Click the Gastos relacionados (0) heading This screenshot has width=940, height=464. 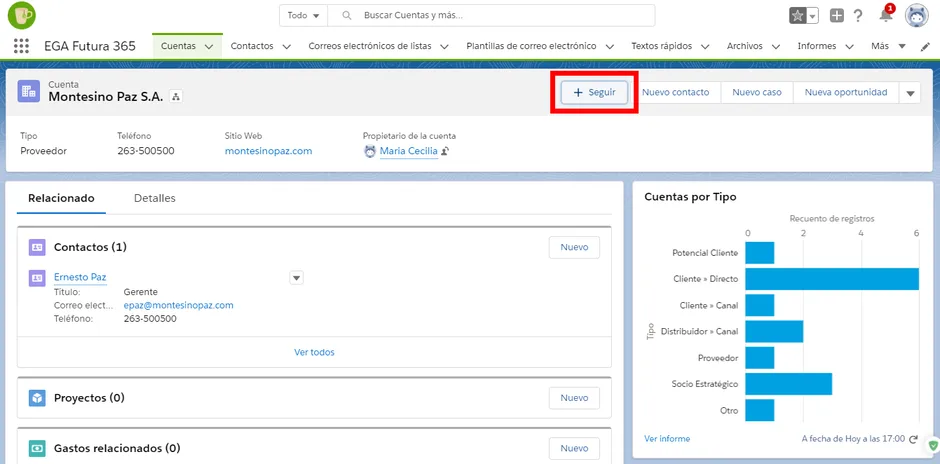click(x=117, y=448)
